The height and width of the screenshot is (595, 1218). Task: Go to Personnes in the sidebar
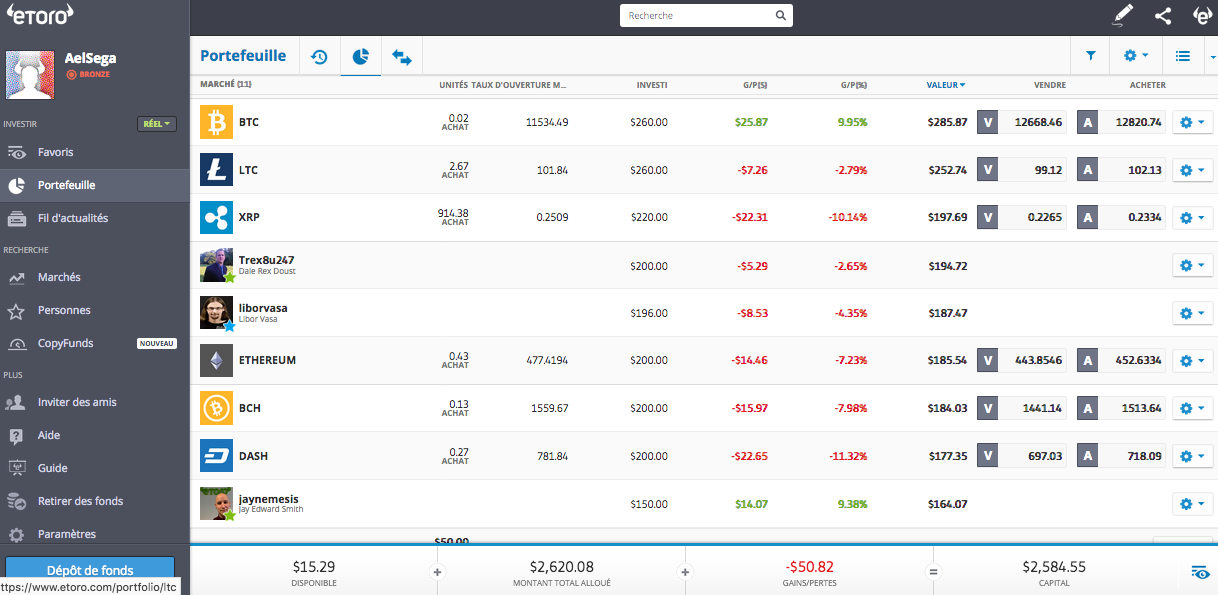coord(95,310)
